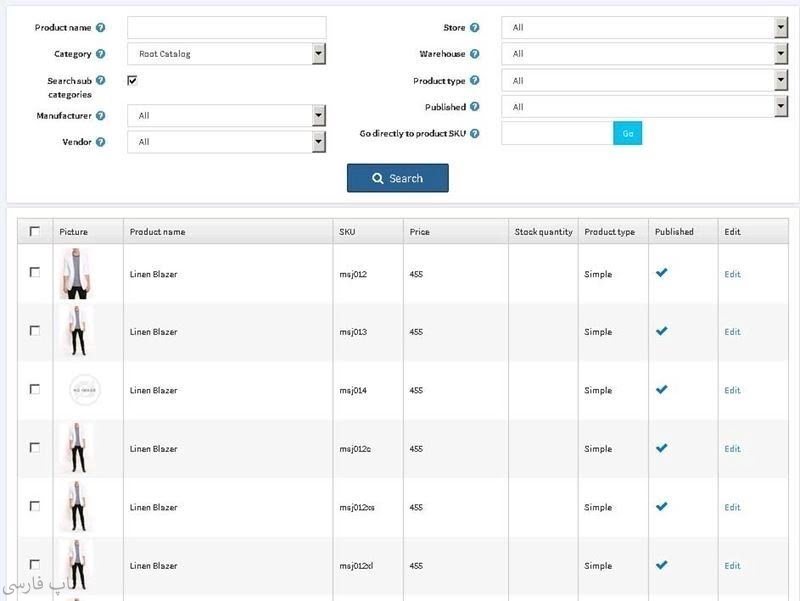The image size is (800, 601).
Task: Tick the select-all checkbox in table header
Action: pyautogui.click(x=35, y=231)
